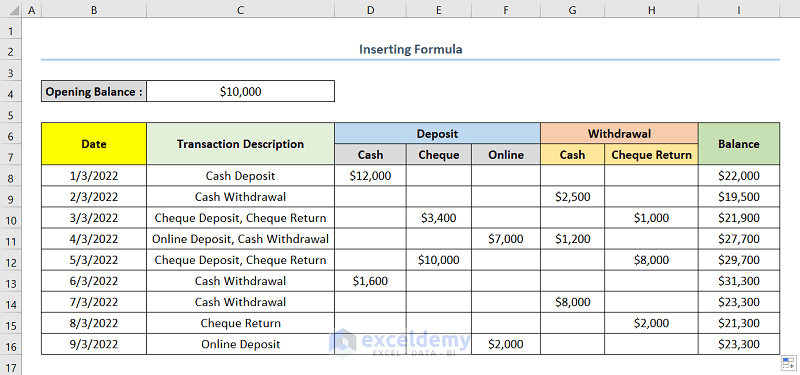Screen dimensions: 800x375
Task: Click the Cash Withdrawal description in row 9
Action: click(x=240, y=196)
